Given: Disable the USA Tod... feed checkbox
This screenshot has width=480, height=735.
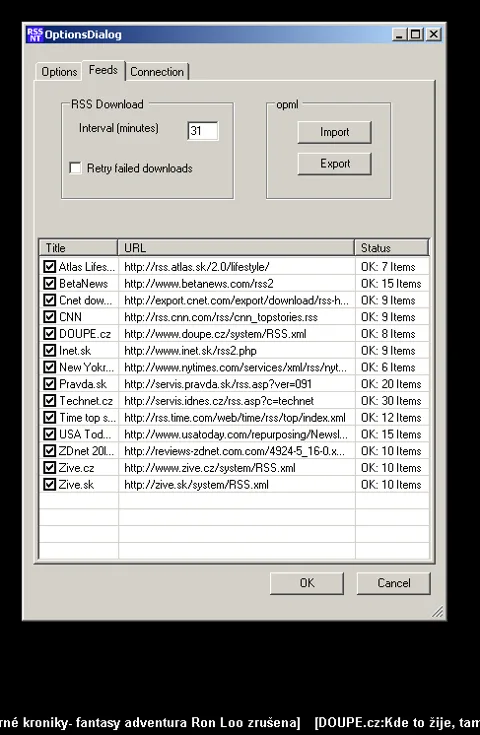Looking at the screenshot, I should point(50,434).
